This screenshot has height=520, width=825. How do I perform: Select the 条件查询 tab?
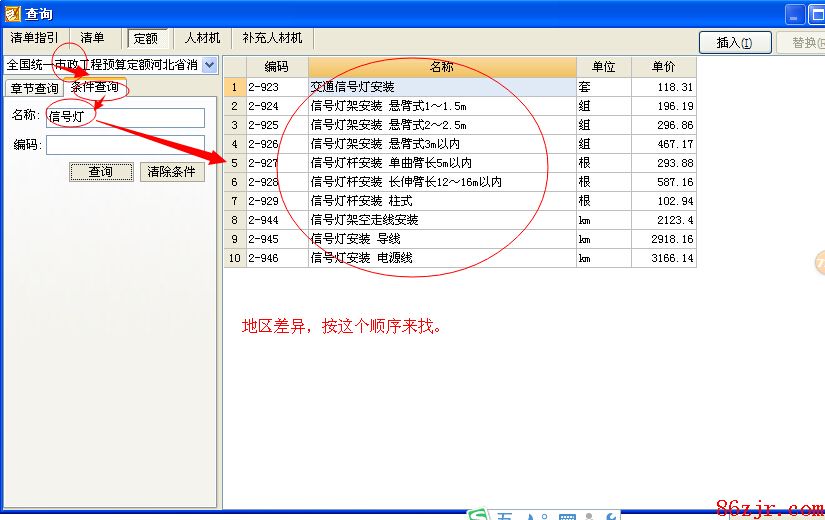(x=95, y=87)
